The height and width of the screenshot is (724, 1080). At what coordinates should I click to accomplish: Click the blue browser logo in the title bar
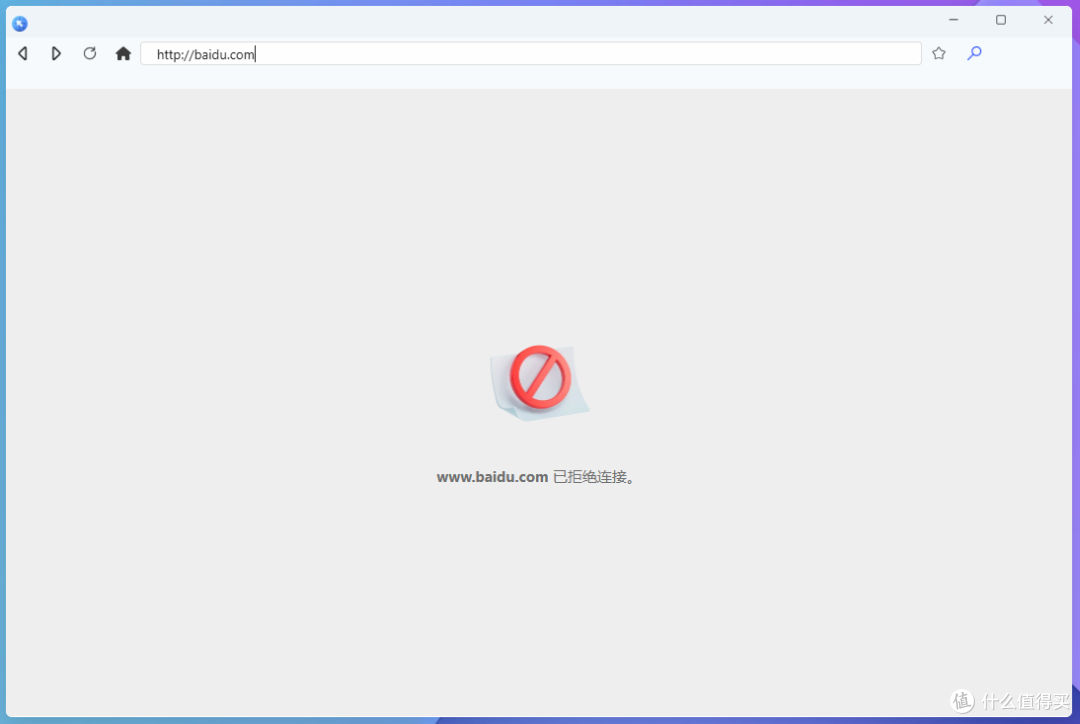click(x=19, y=23)
